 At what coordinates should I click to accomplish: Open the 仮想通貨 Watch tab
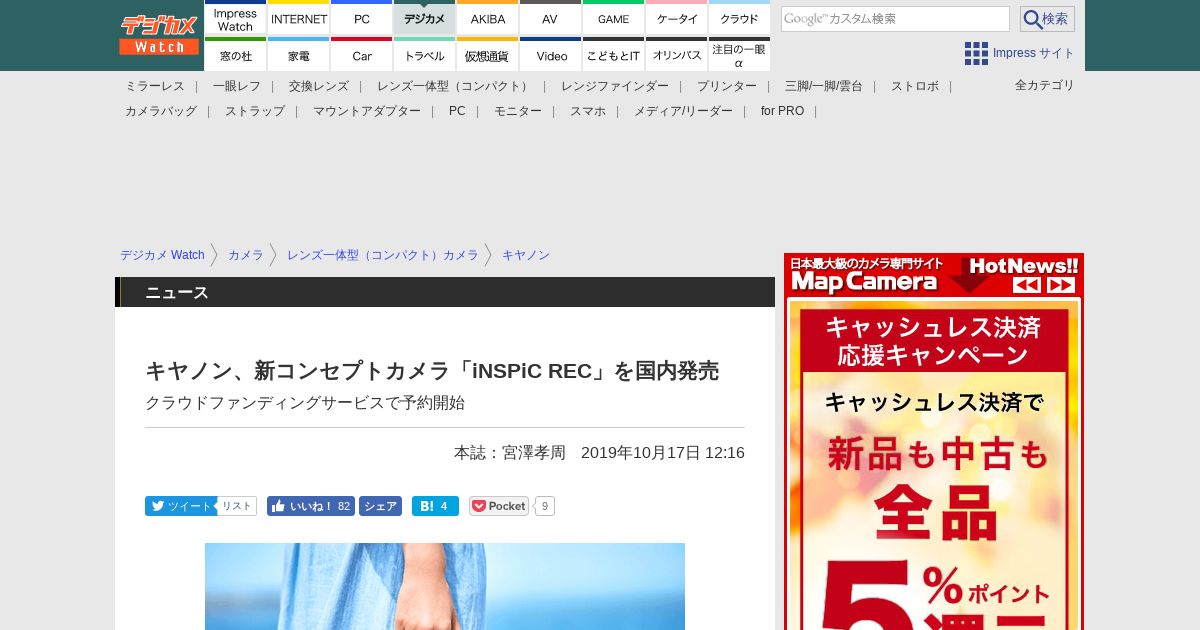[488, 55]
